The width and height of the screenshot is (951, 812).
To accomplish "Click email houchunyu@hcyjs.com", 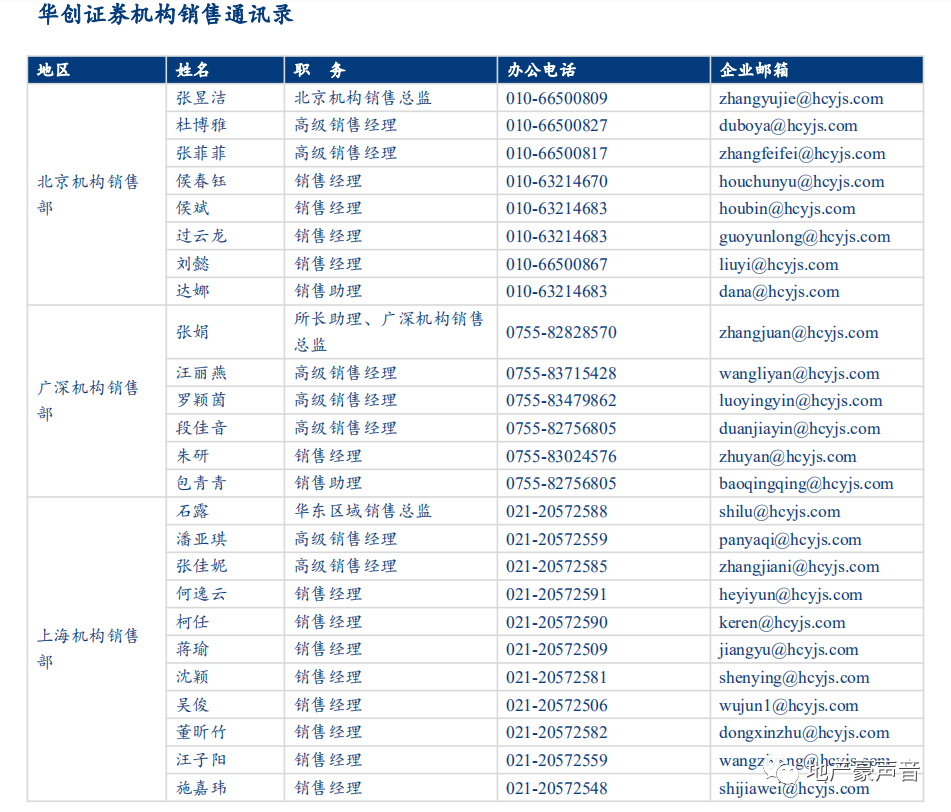I will (802, 182).
